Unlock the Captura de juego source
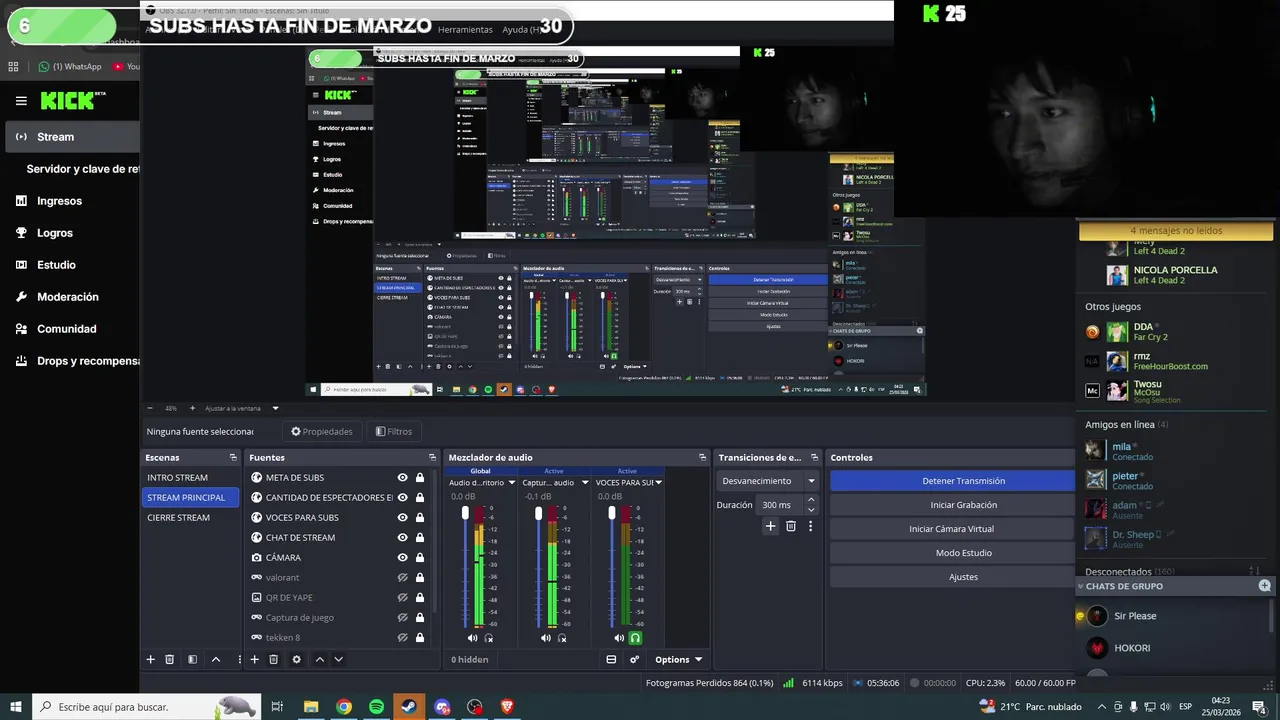Viewport: 1280px width, 720px height. pos(420,618)
